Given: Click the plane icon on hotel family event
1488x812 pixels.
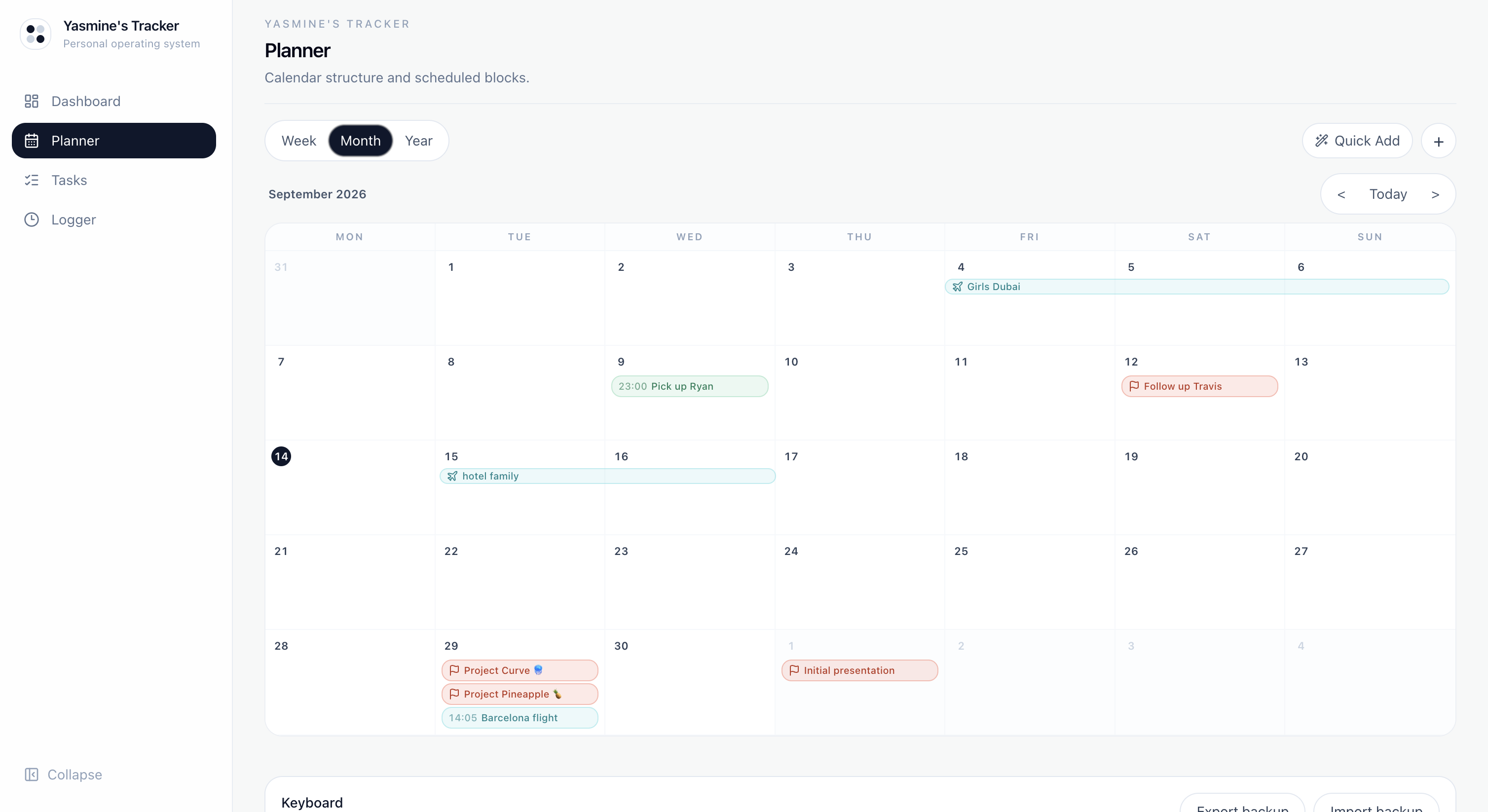Looking at the screenshot, I should (452, 476).
